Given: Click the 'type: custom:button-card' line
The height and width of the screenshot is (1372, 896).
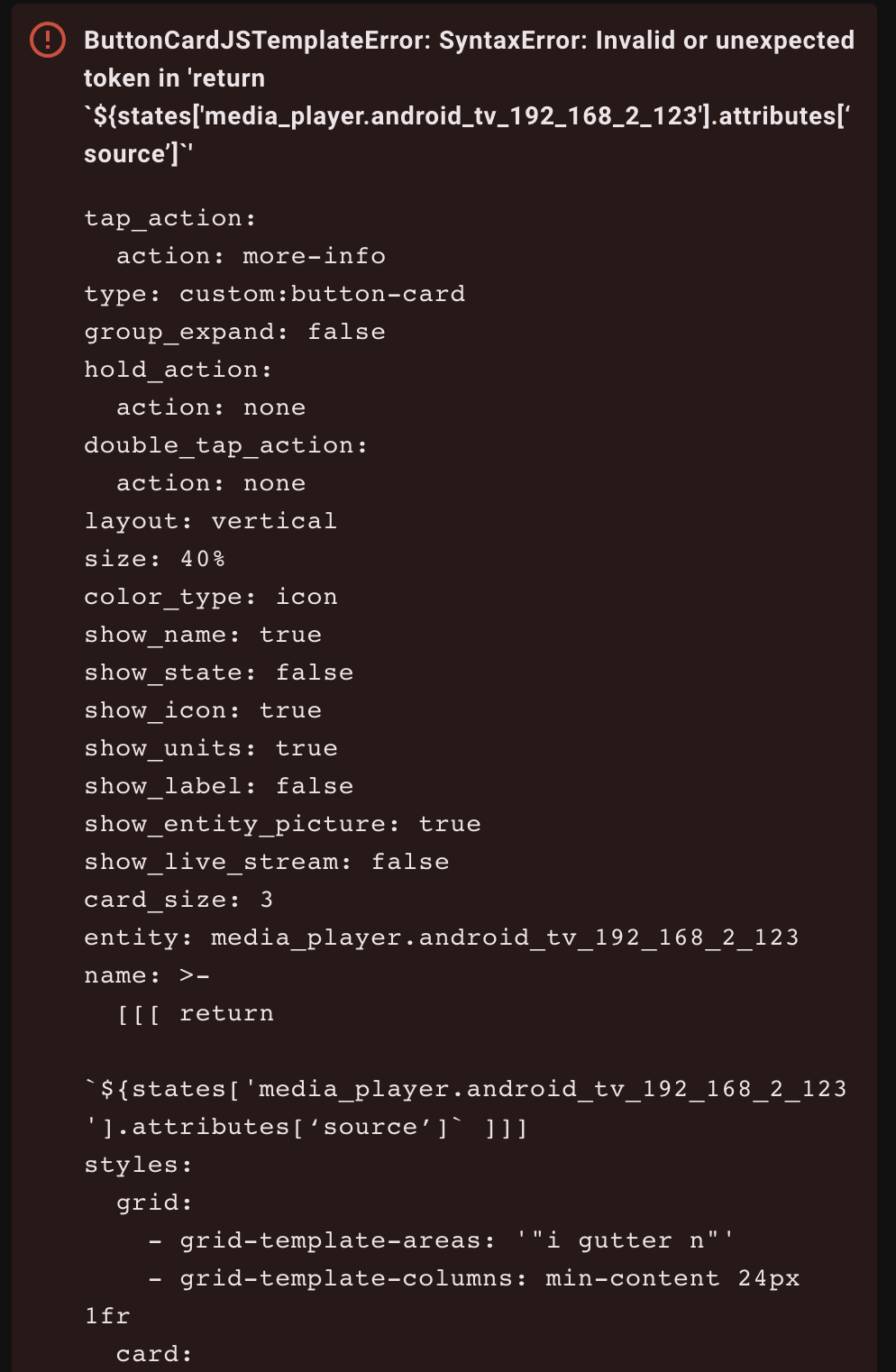Looking at the screenshot, I should 274,294.
